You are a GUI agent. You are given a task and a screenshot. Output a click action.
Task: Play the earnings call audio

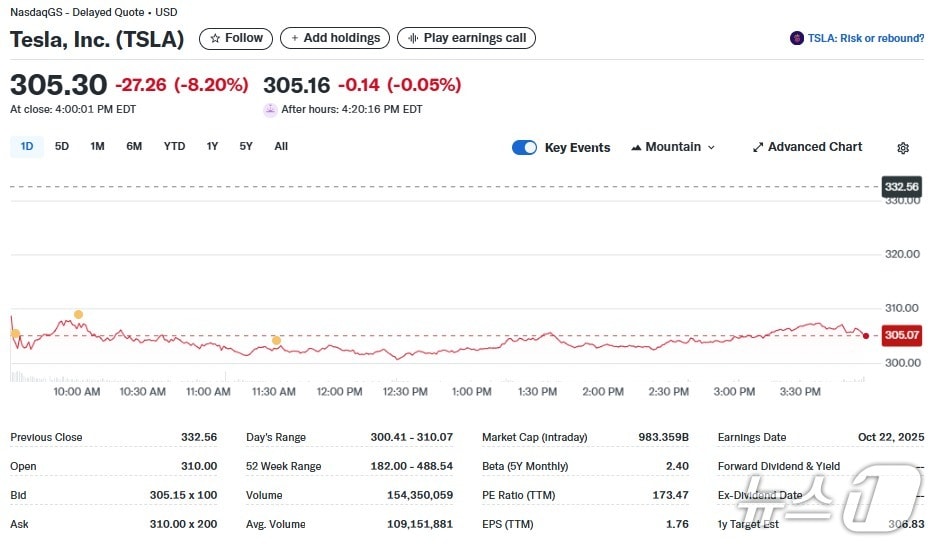click(x=466, y=38)
